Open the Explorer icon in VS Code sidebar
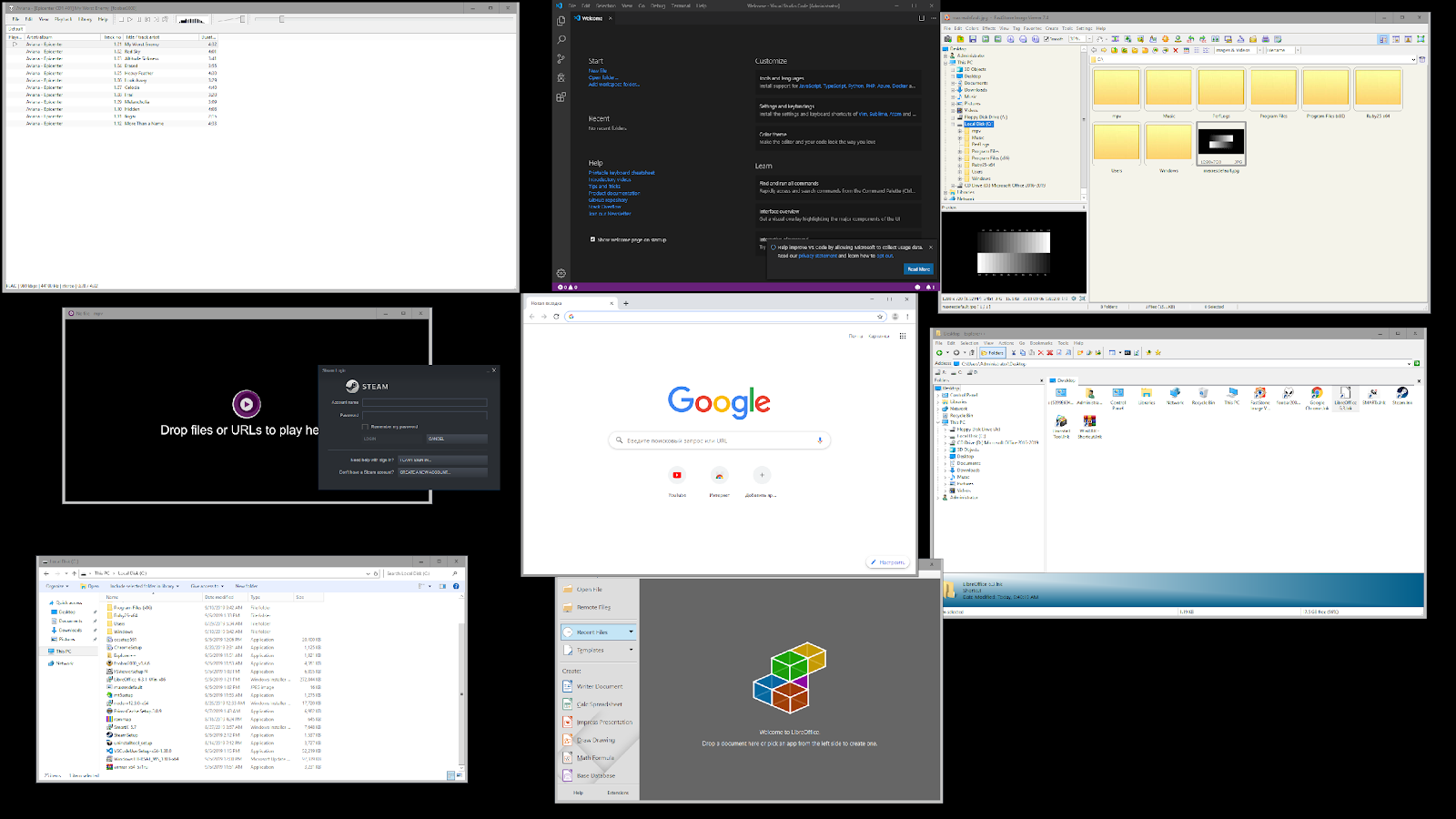The image size is (1456, 819). coord(561,20)
